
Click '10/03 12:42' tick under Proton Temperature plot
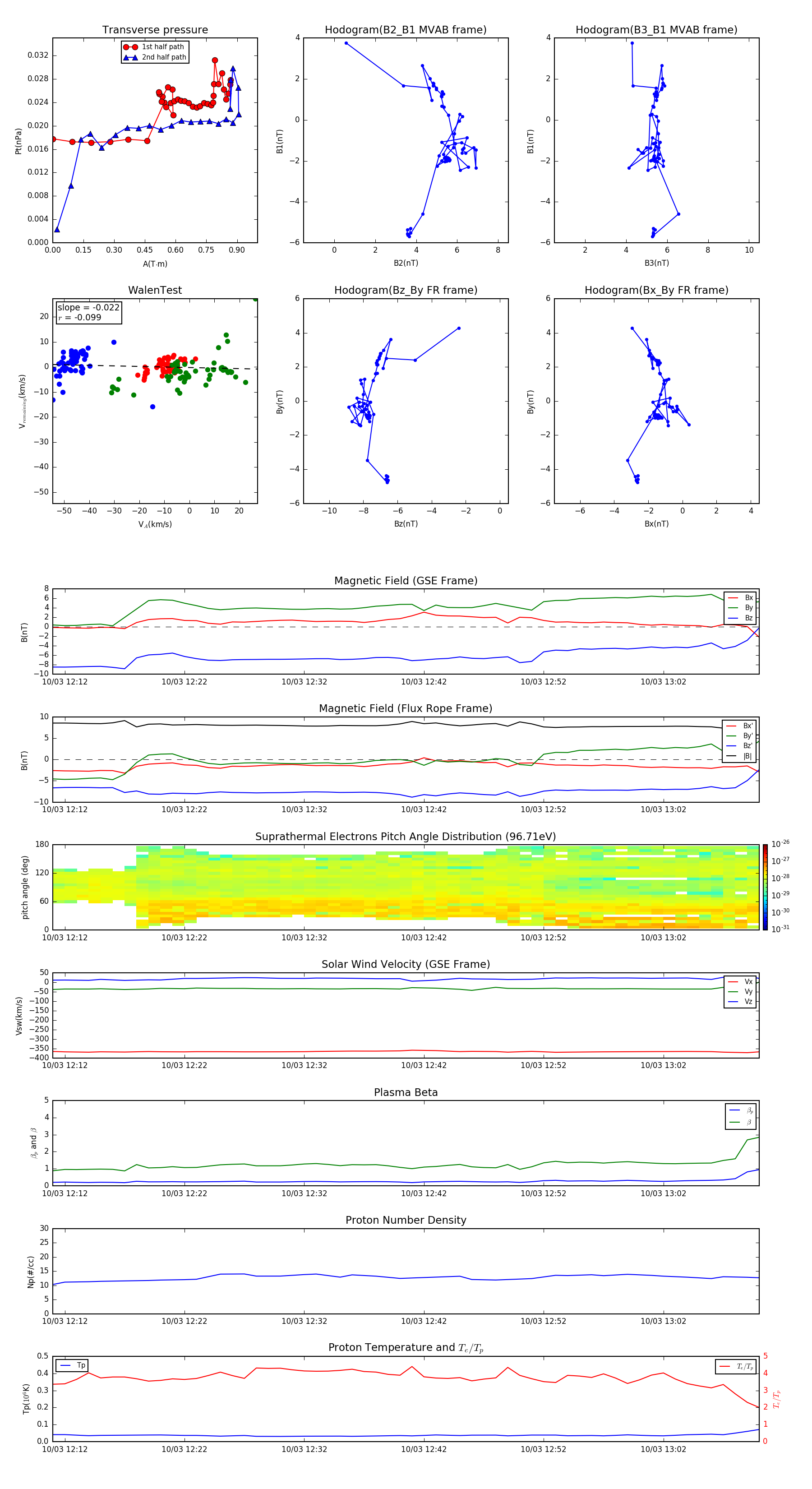coord(424,1449)
